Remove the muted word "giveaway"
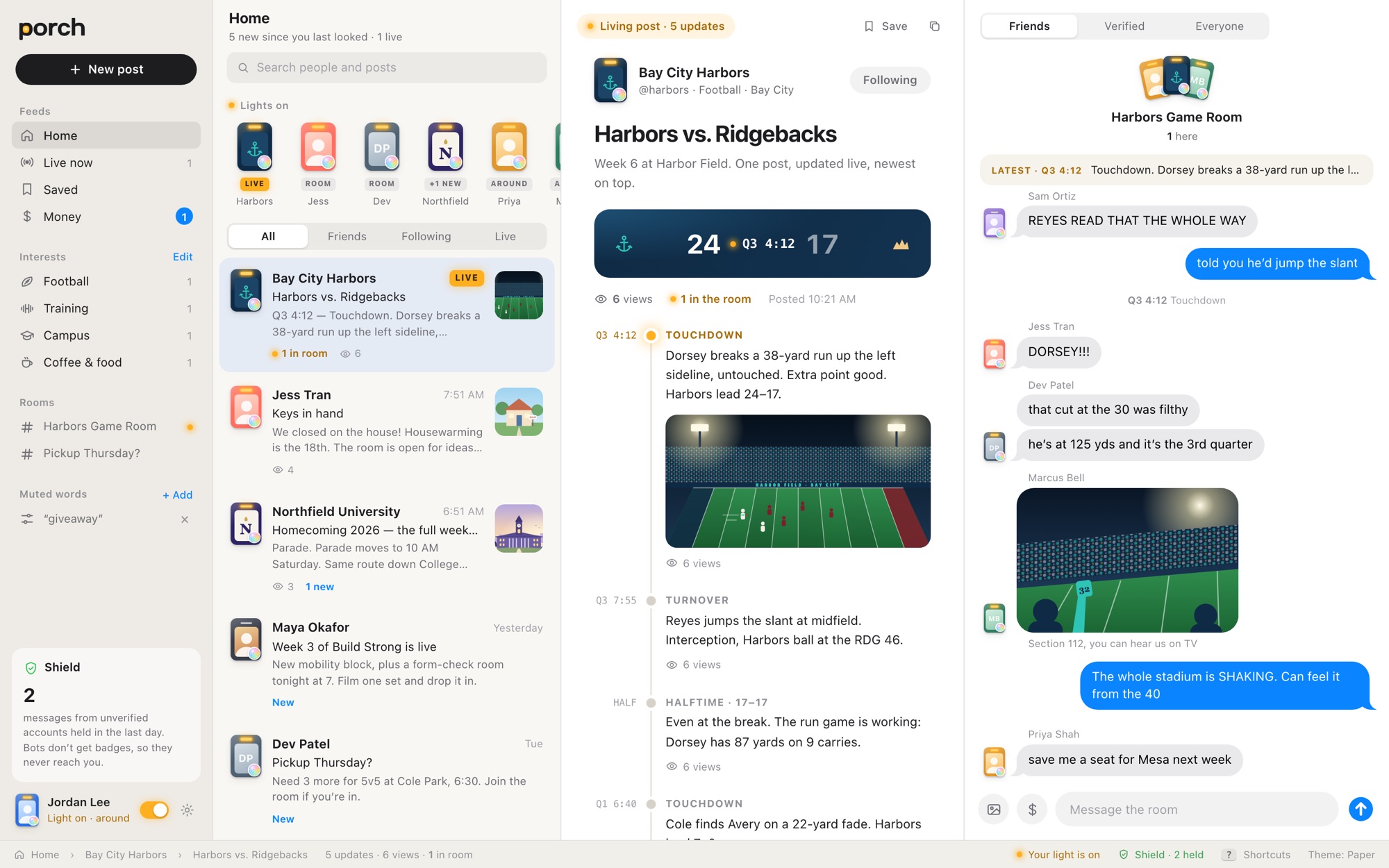The height and width of the screenshot is (868, 1389). [185, 519]
